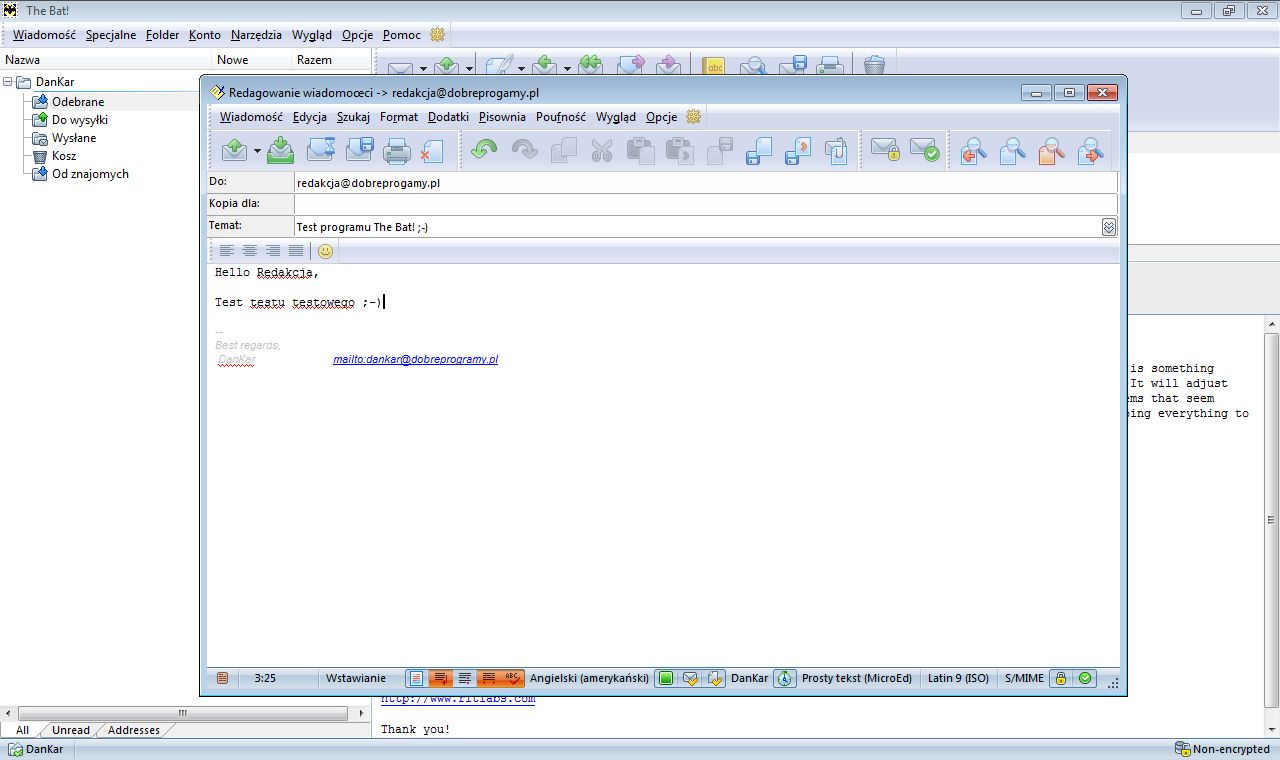This screenshot has width=1280, height=760.
Task: Justify text in the editor
Action: [x=296, y=251]
